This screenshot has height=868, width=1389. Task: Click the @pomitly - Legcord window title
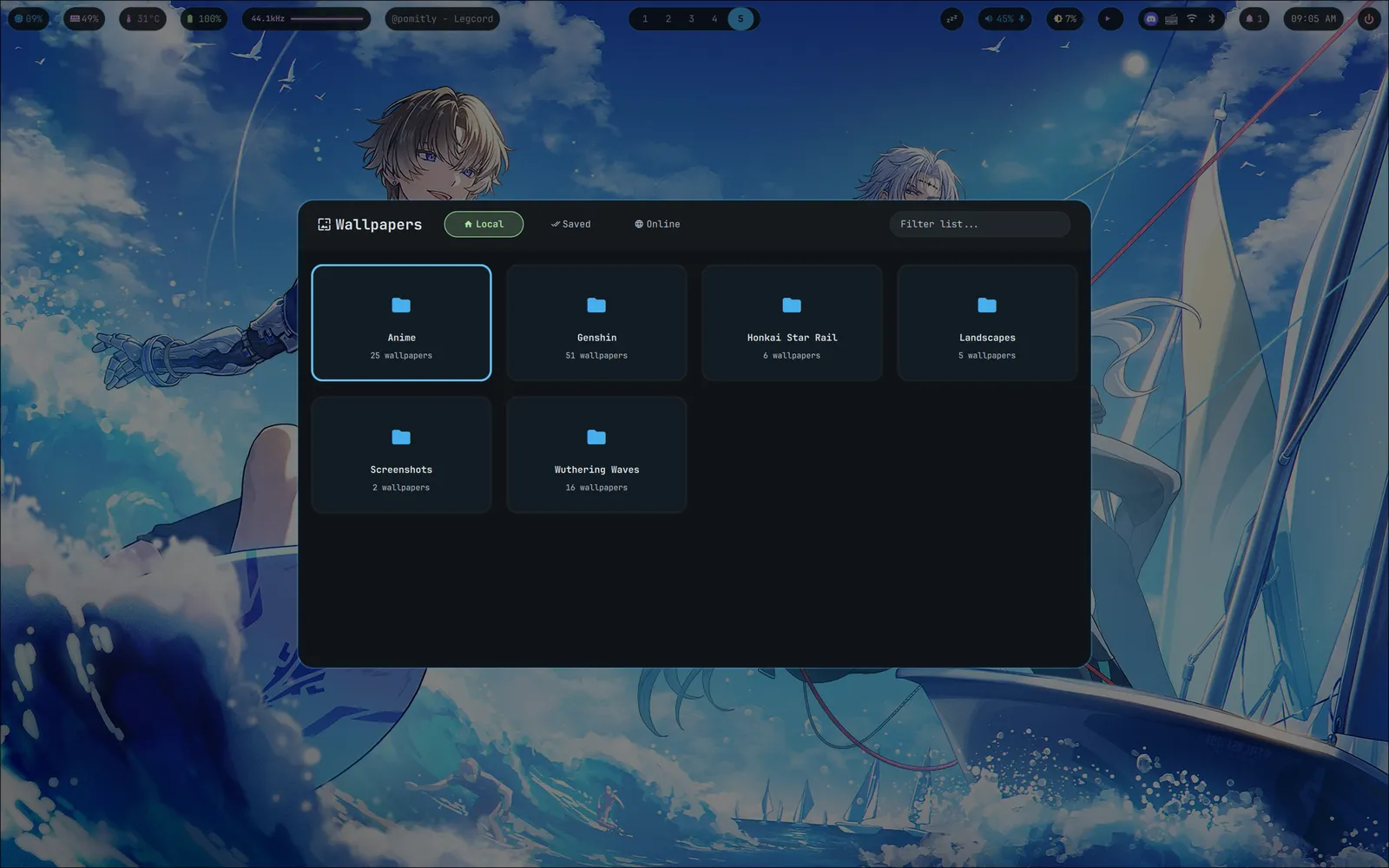pyautogui.click(x=442, y=18)
